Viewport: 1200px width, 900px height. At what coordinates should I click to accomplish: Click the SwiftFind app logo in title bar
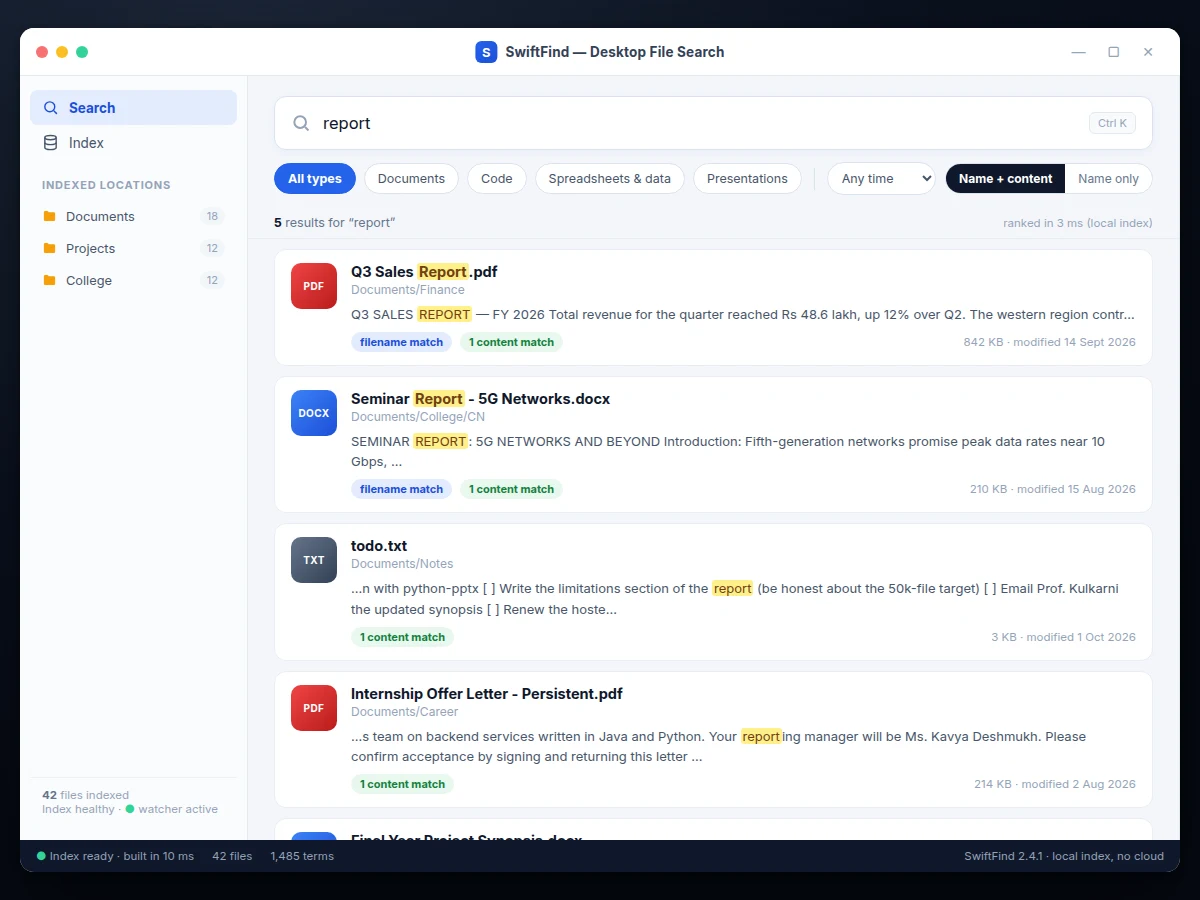coord(486,52)
